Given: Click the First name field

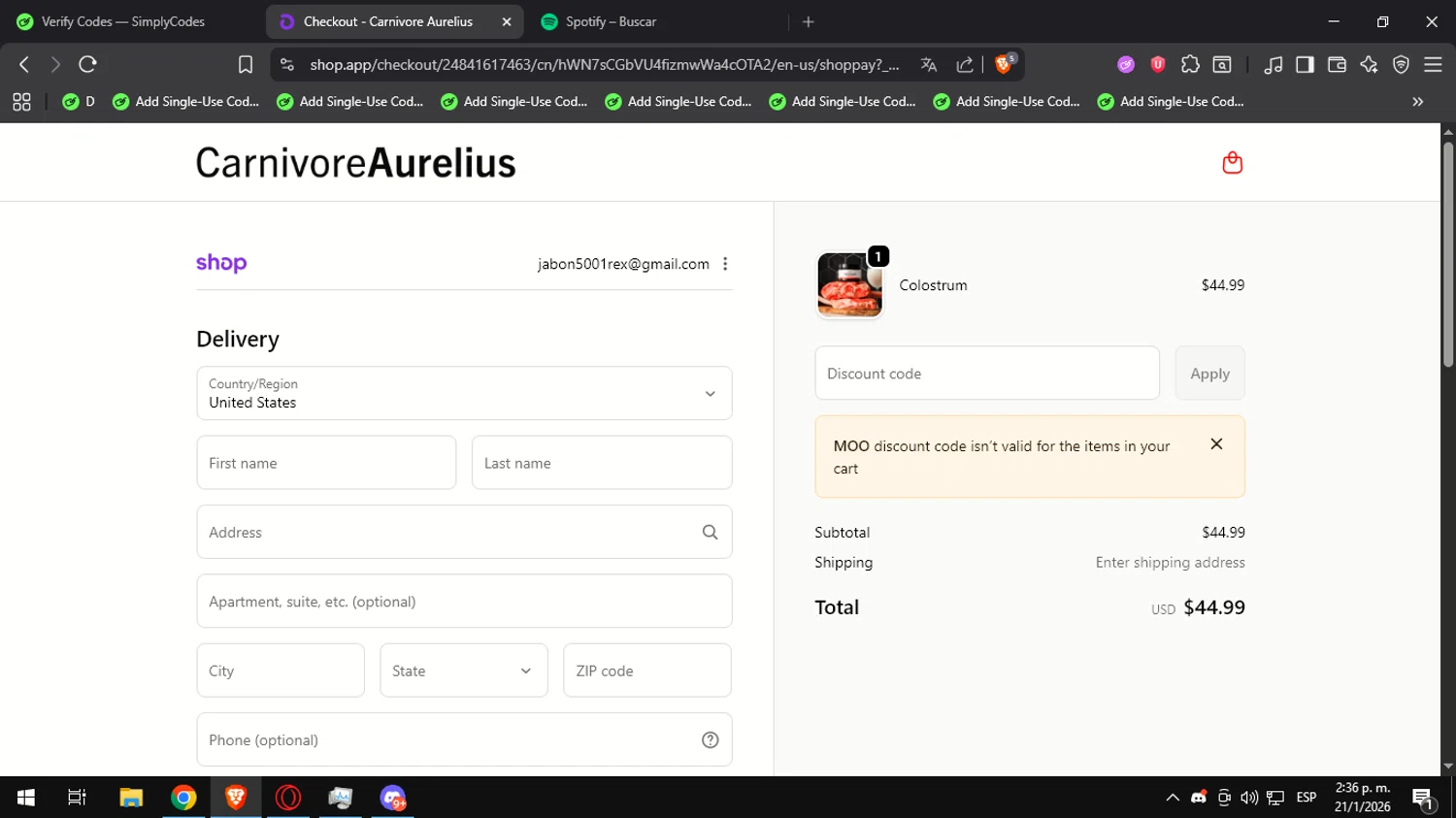Looking at the screenshot, I should [326, 463].
